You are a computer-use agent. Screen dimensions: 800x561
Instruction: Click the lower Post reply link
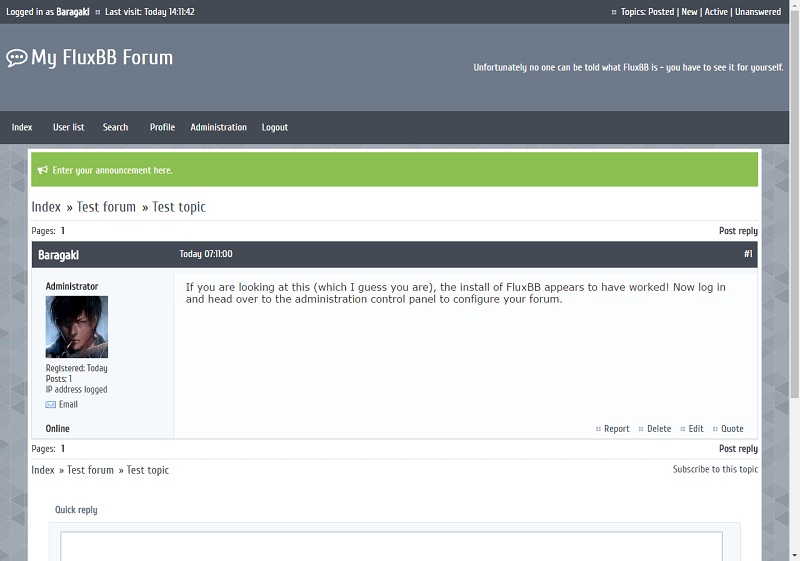point(738,448)
